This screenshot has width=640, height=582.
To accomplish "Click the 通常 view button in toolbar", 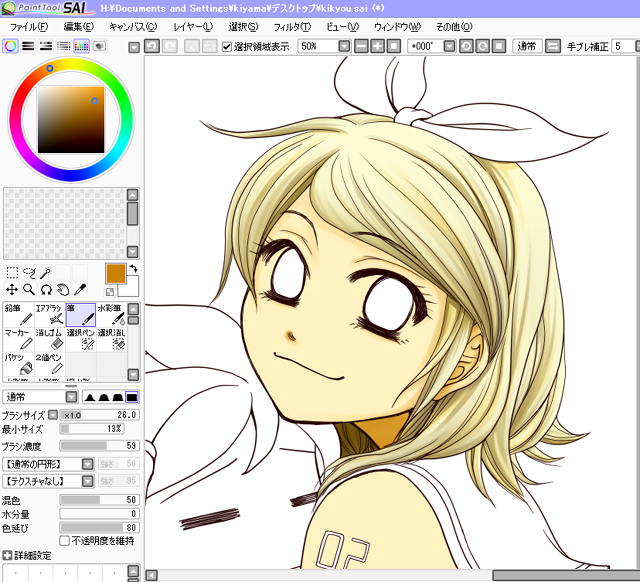I will (x=527, y=46).
